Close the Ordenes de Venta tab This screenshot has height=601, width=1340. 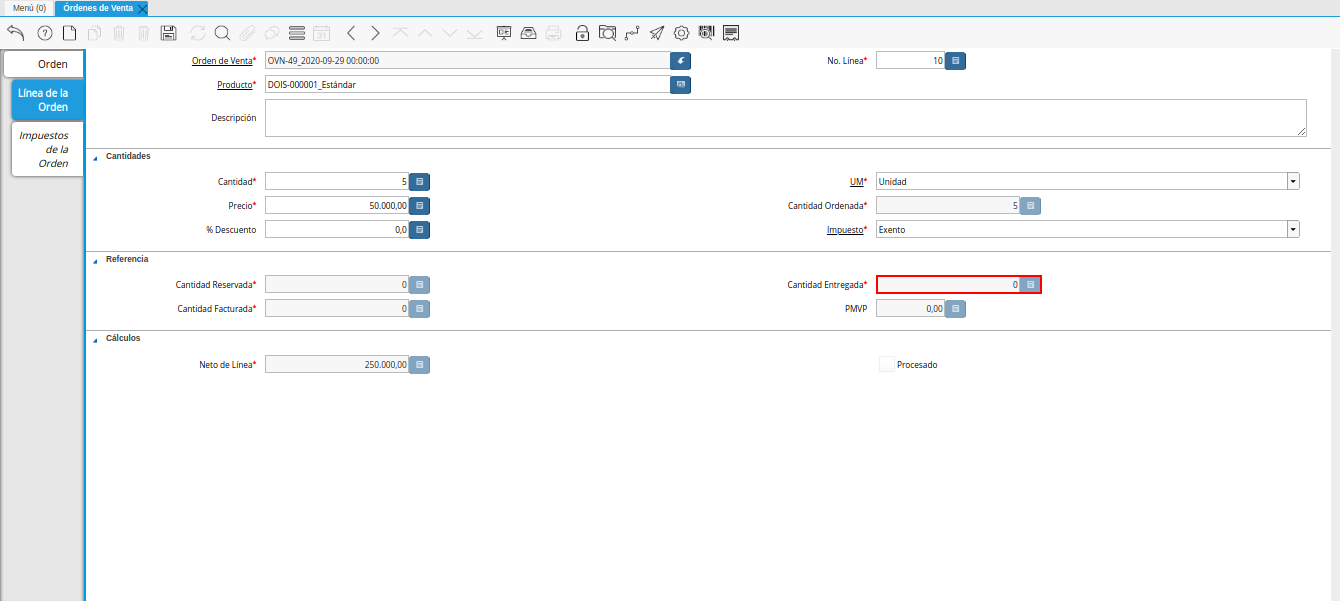pyautogui.click(x=142, y=8)
